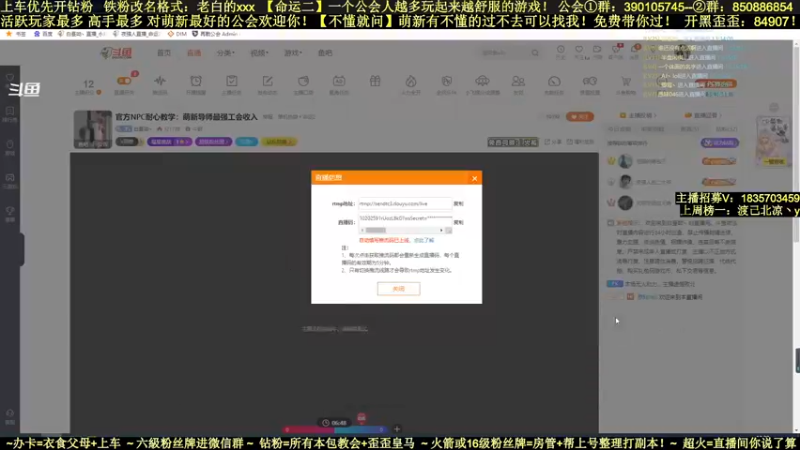Open the DIM bookmark in bookmarks bar
This screenshot has height=450, width=800.
point(177,34)
